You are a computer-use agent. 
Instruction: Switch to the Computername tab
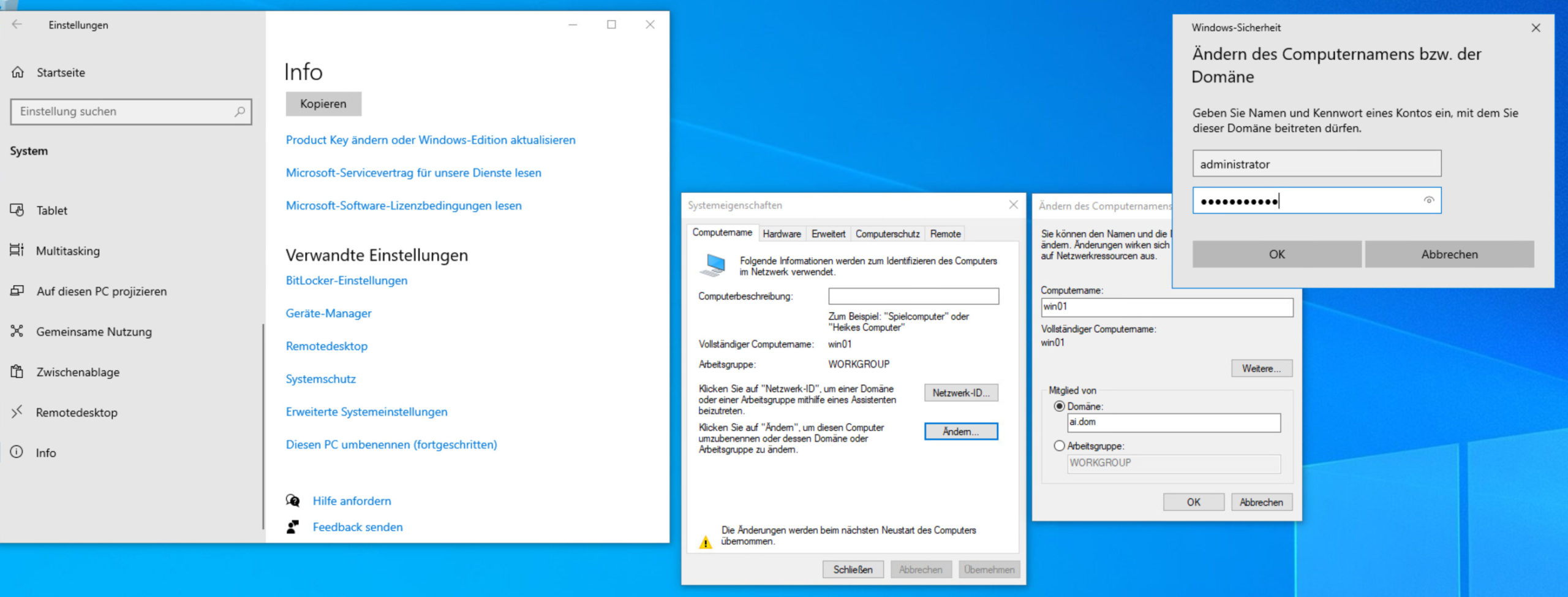click(722, 233)
